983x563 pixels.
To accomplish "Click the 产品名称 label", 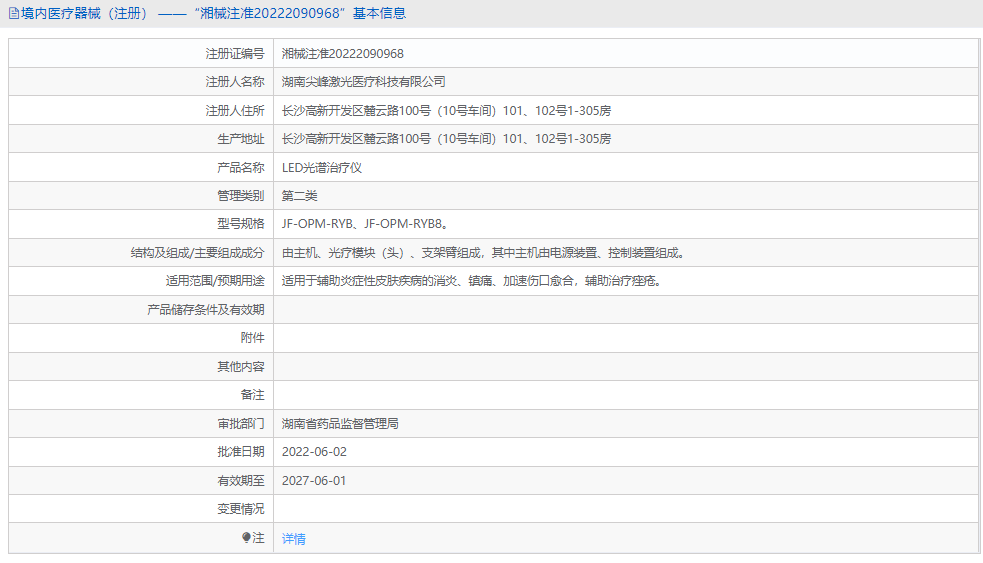I will 241,168.
